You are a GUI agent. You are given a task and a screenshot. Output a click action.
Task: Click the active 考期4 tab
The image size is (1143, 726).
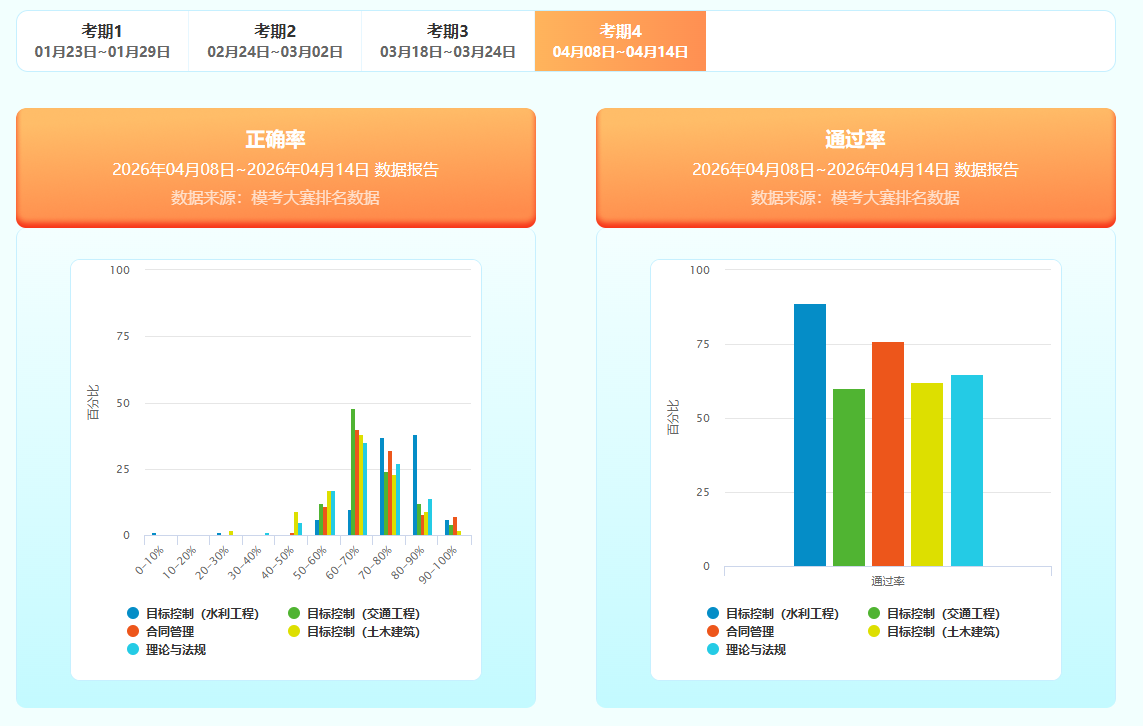pos(620,41)
